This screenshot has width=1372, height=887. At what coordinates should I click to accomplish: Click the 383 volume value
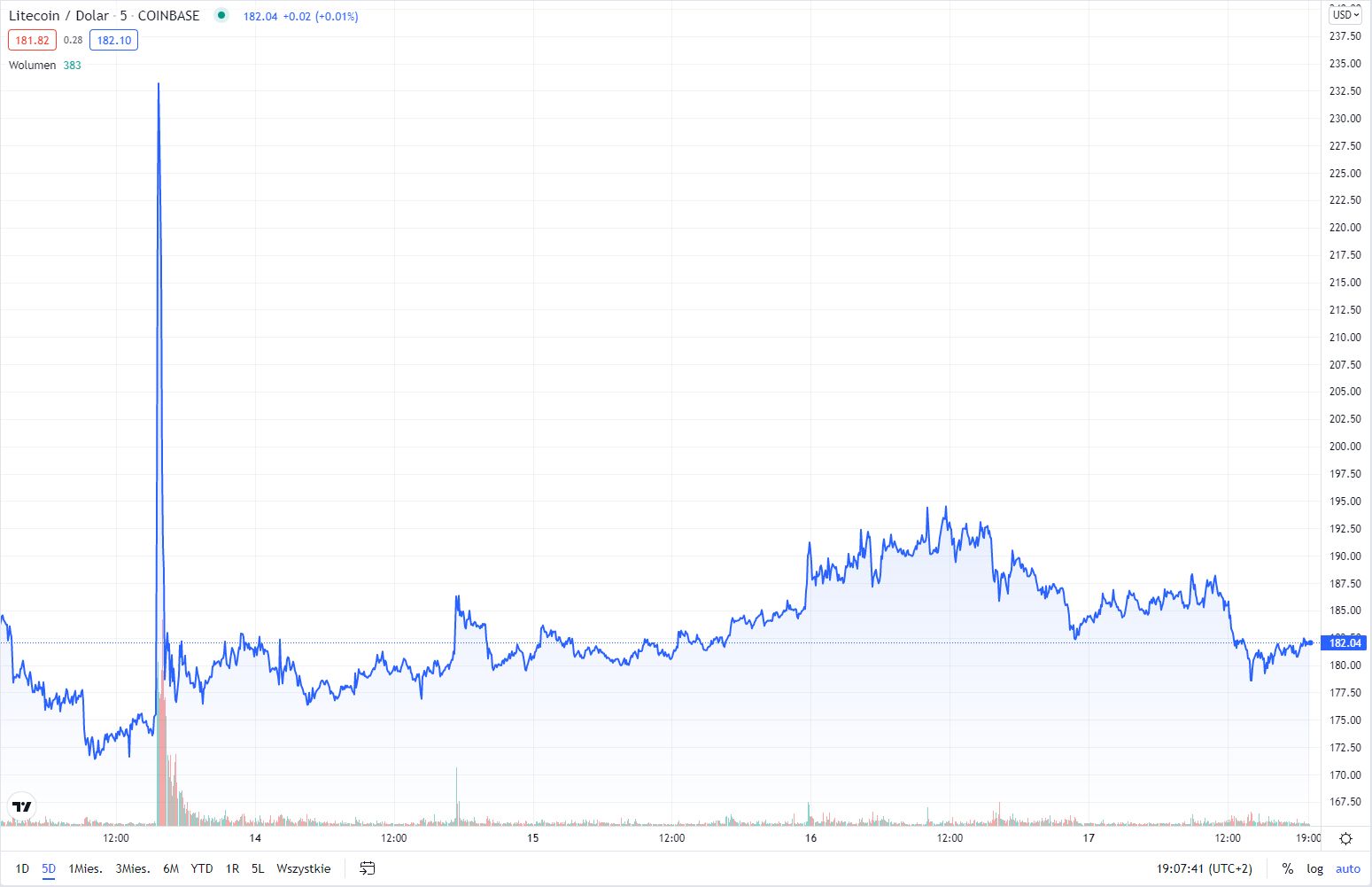(x=73, y=65)
